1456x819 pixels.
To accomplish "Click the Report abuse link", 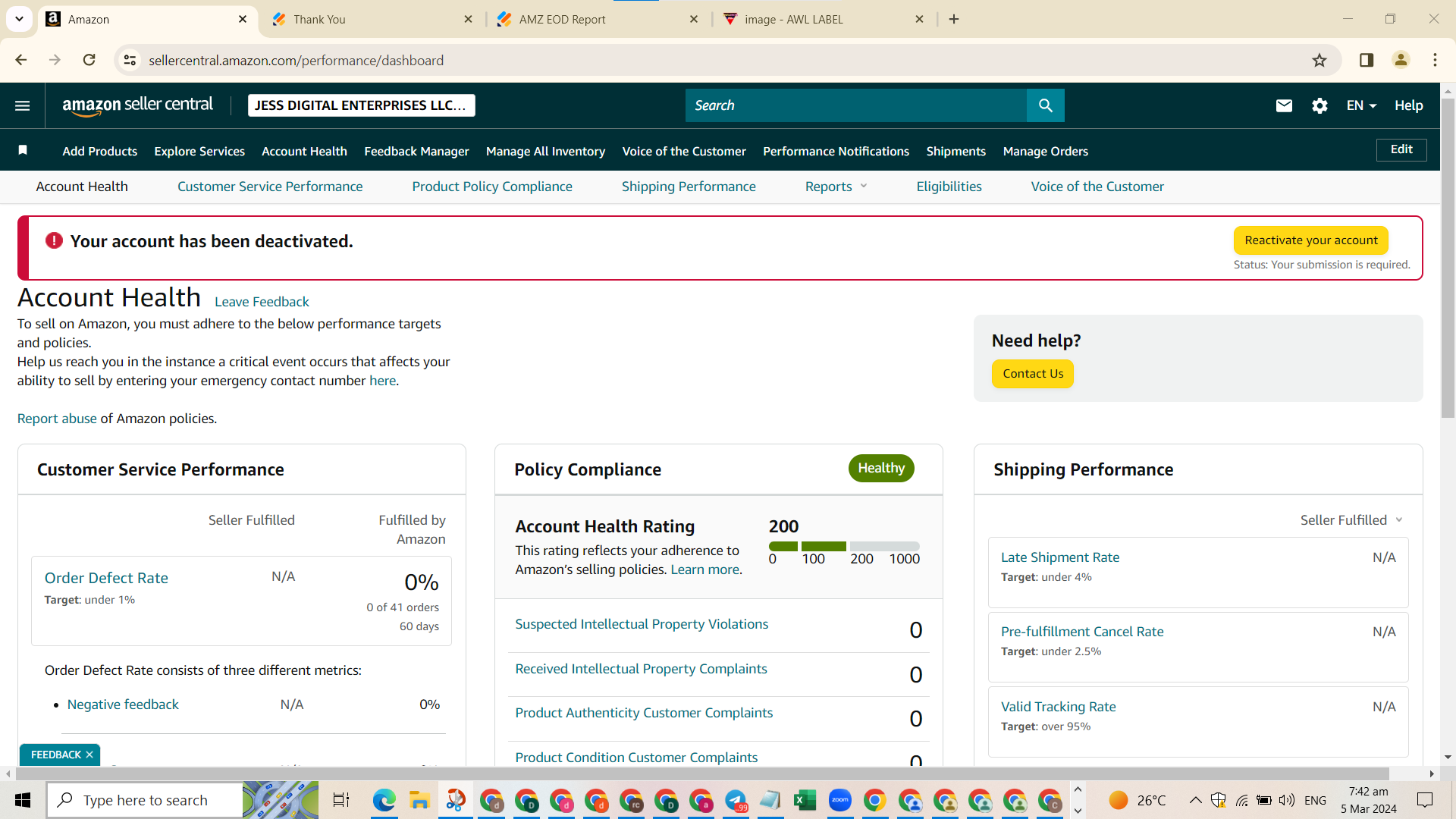I will pyautogui.click(x=57, y=419).
